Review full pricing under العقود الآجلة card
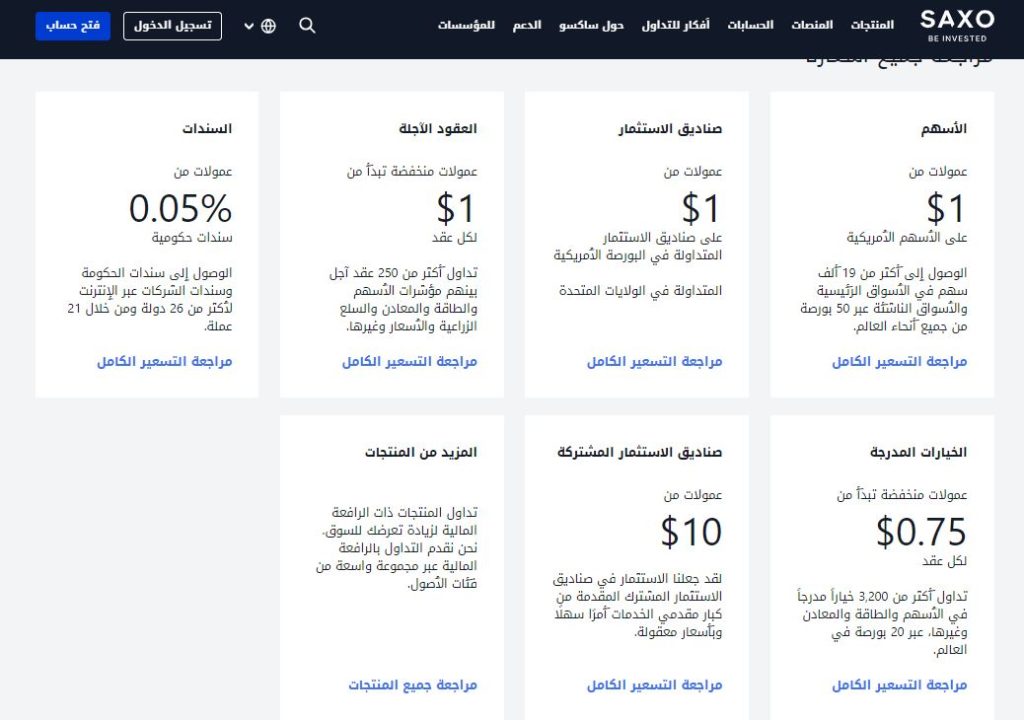Screen dimensions: 1024x720 pos(409,362)
